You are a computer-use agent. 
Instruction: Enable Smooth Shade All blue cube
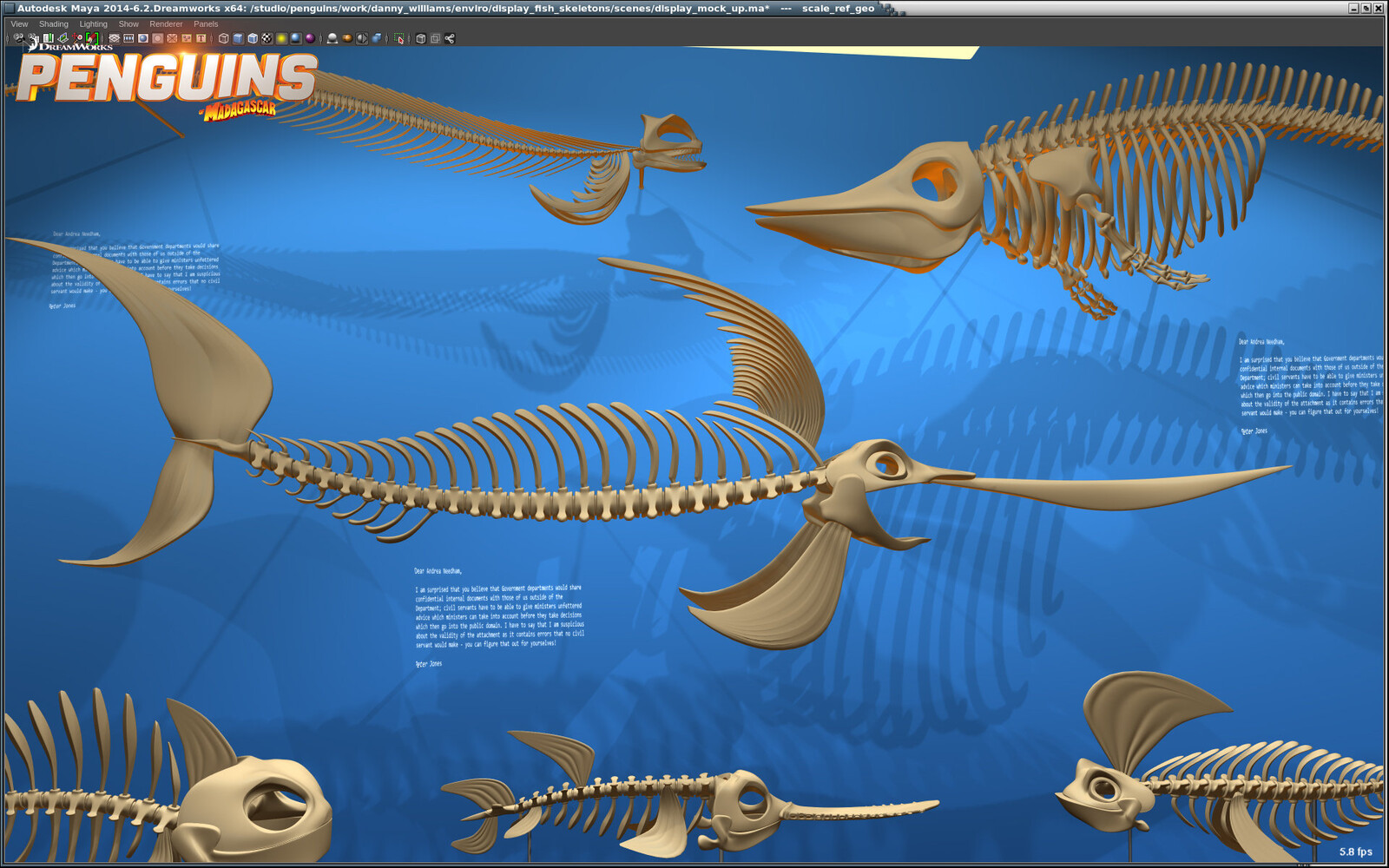tap(238, 38)
